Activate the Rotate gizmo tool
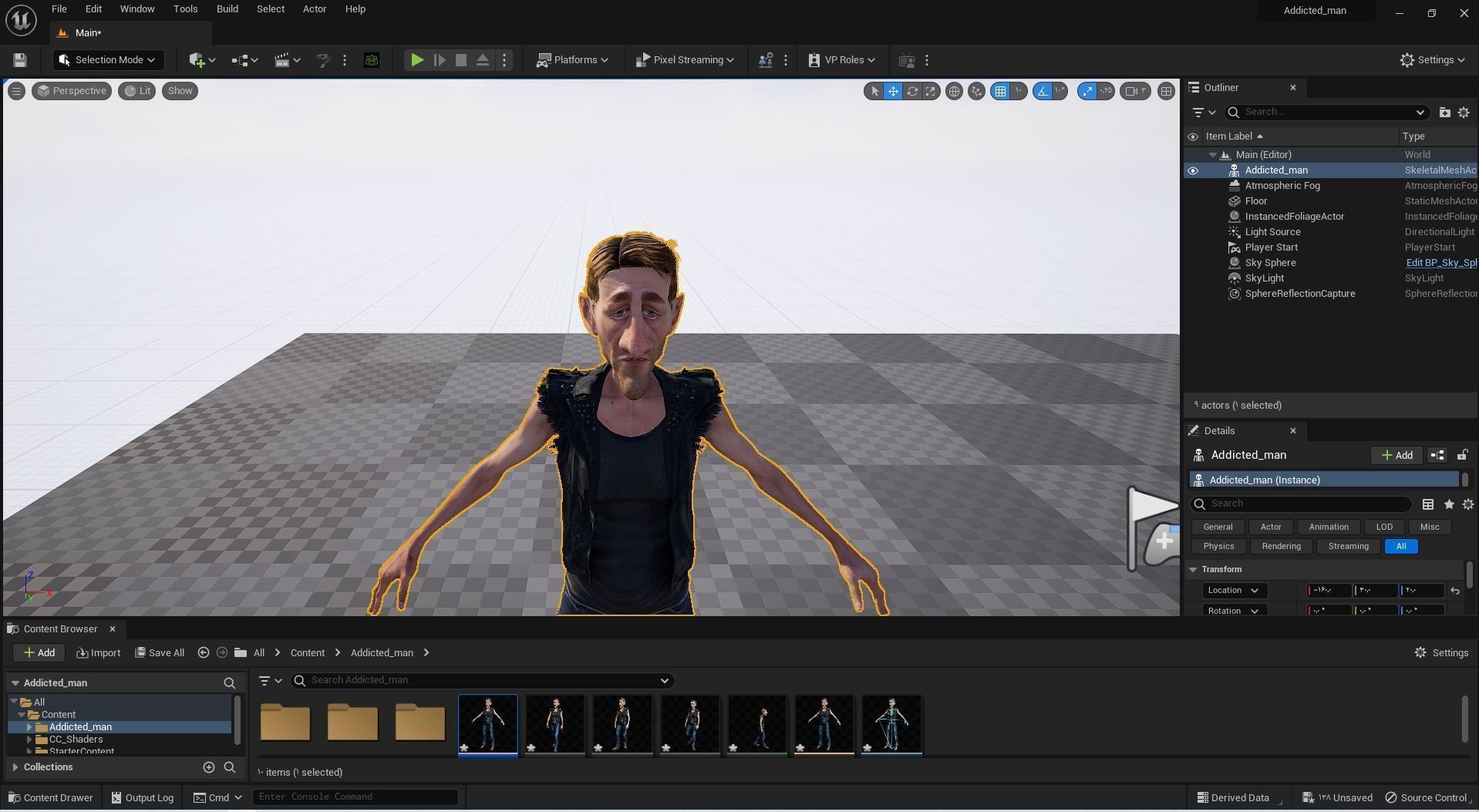 click(912, 91)
